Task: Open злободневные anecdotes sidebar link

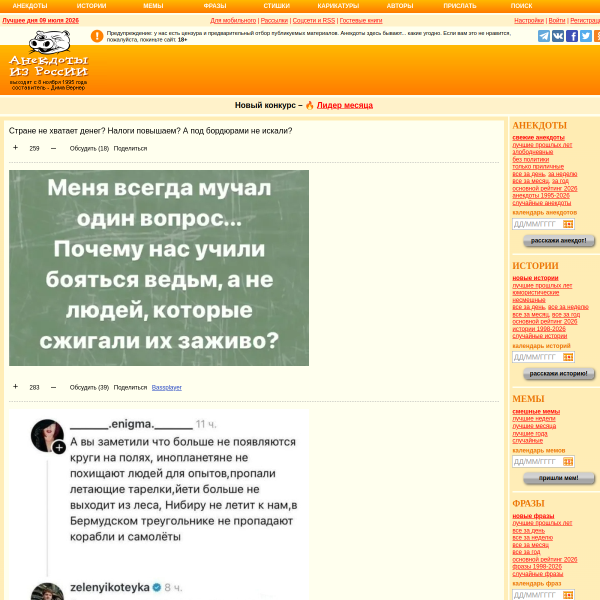Action: click(533, 152)
